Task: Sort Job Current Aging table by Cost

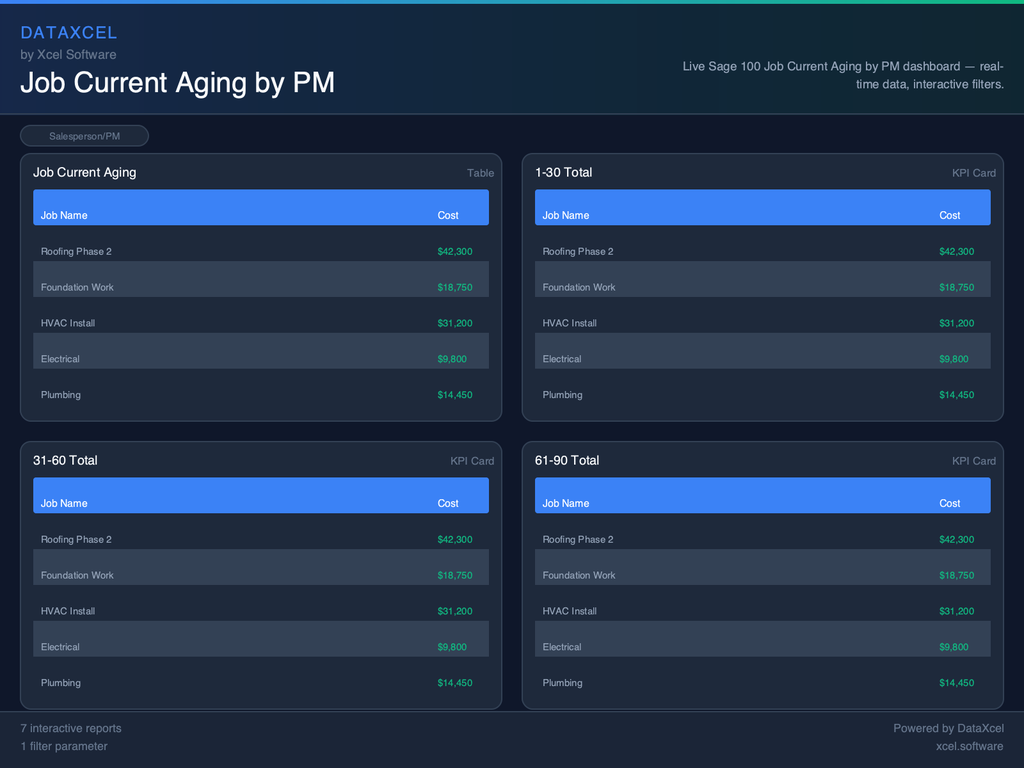Action: click(448, 215)
